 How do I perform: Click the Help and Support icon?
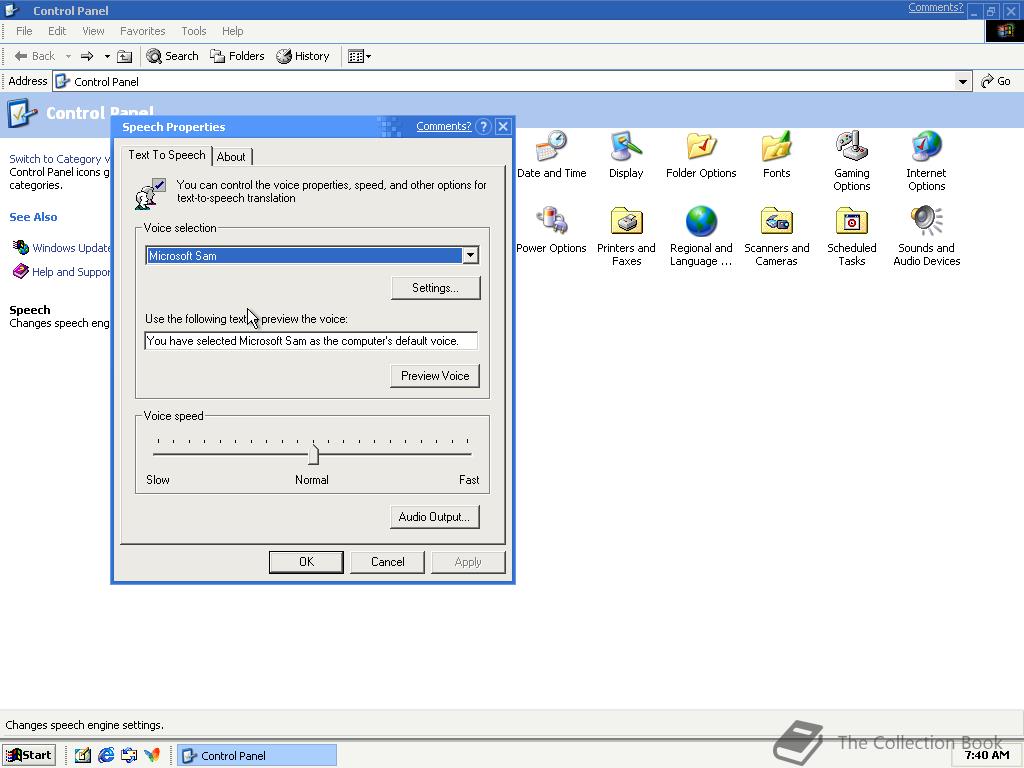click(21, 271)
